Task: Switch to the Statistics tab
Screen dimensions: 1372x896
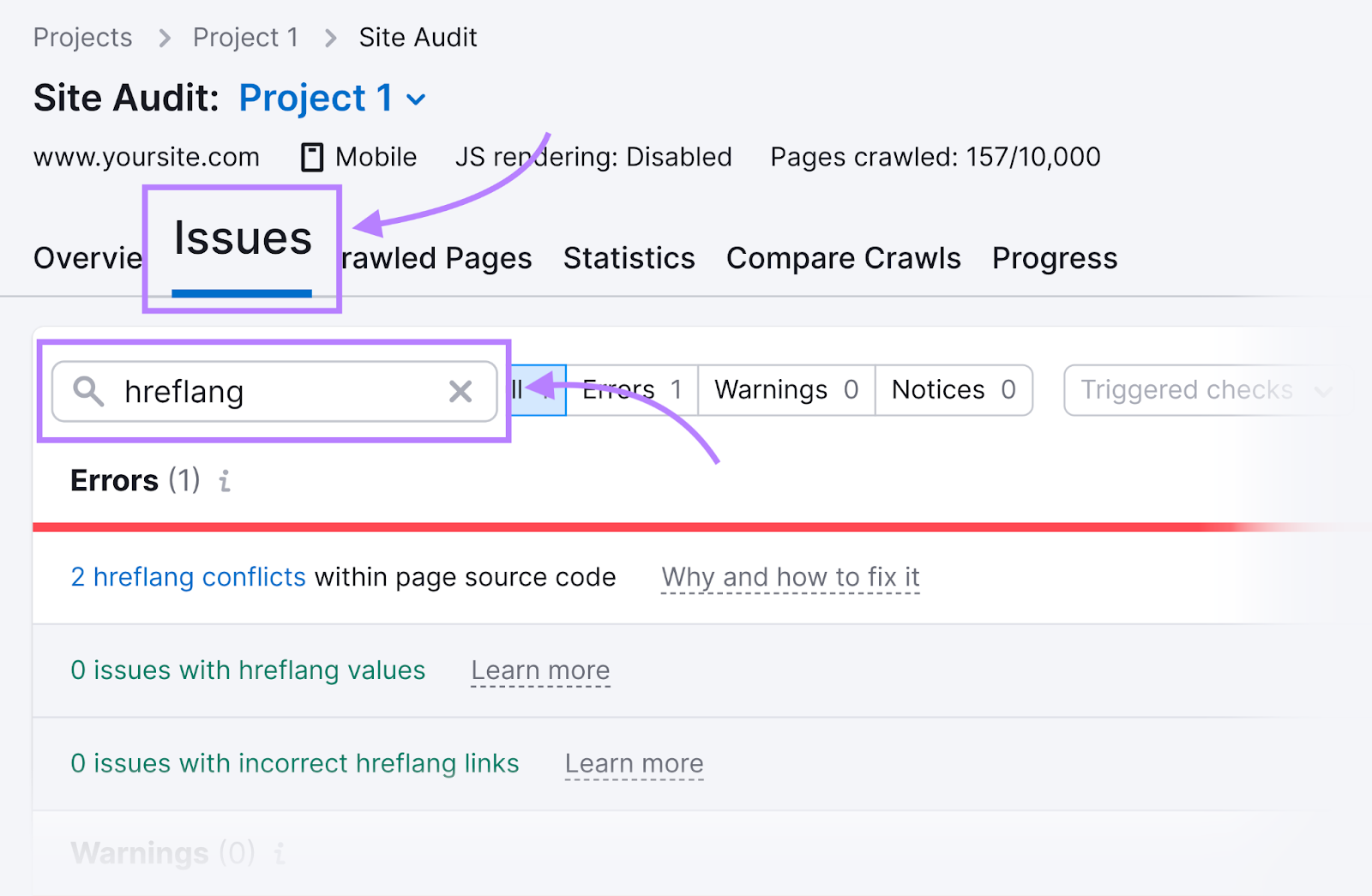Action: click(629, 258)
